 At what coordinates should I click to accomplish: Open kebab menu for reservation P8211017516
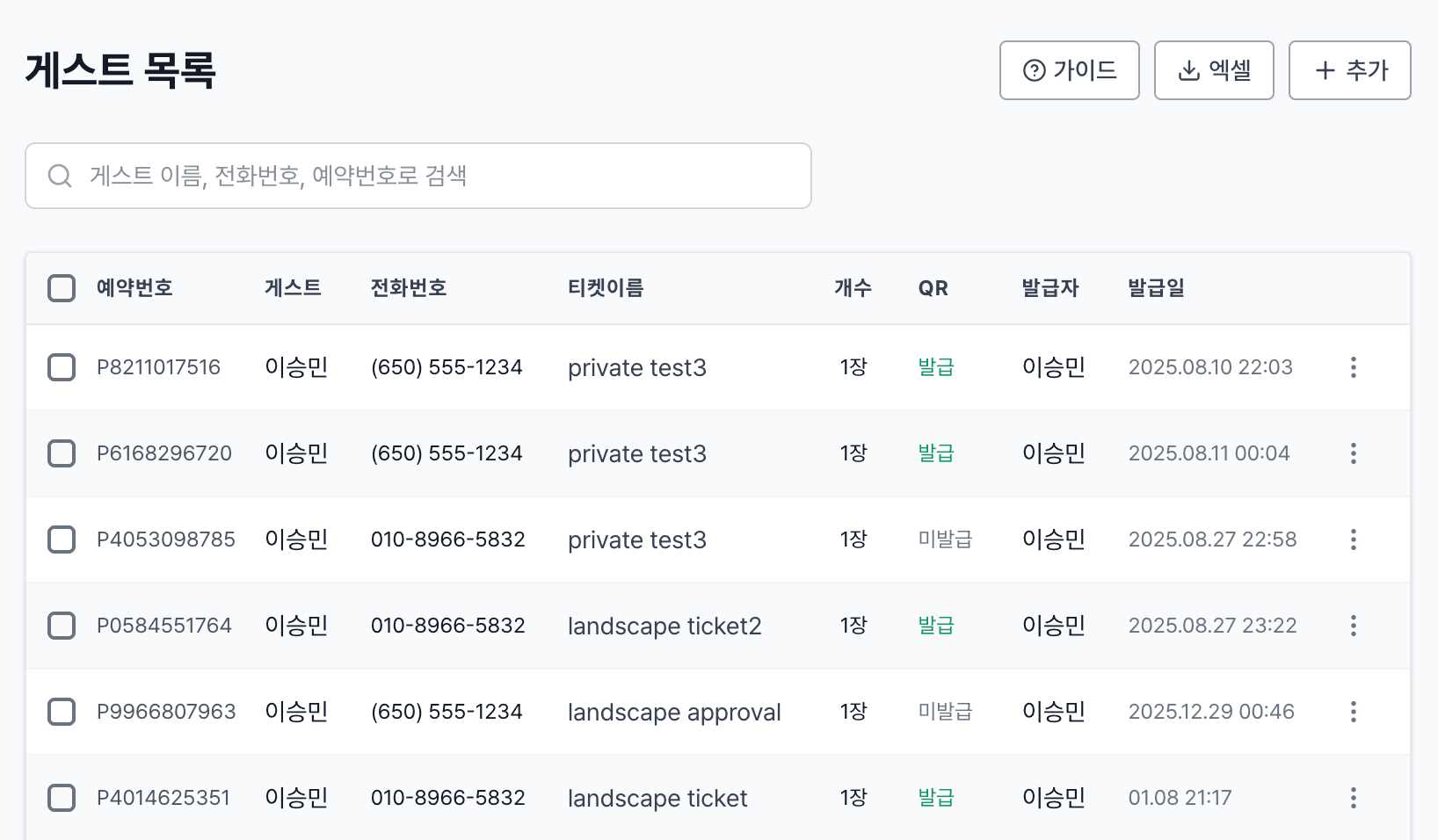click(1353, 367)
